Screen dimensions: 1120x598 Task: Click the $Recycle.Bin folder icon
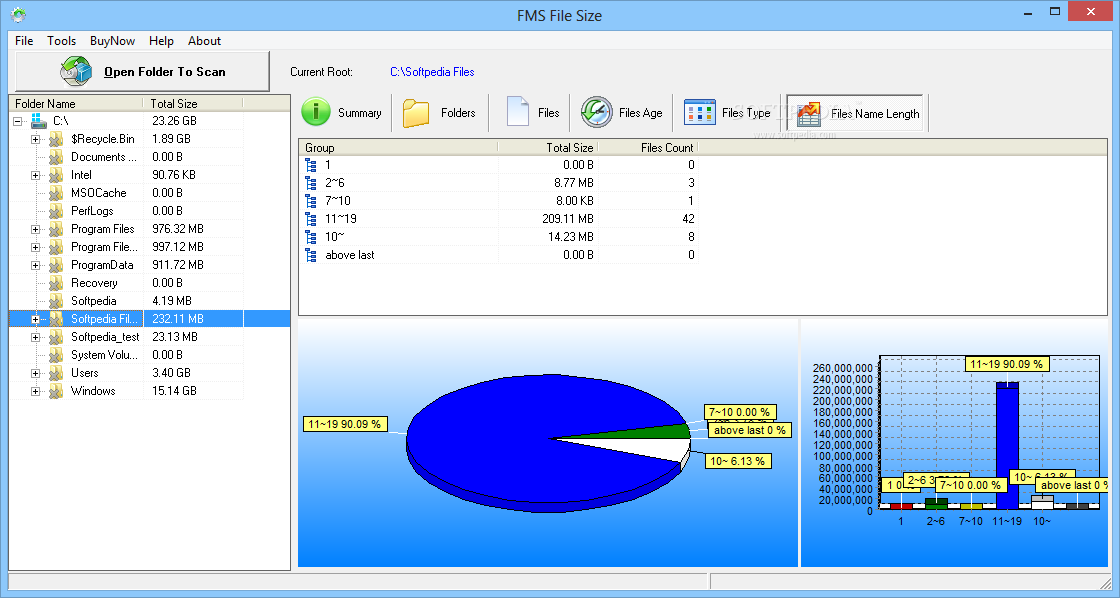coord(56,139)
